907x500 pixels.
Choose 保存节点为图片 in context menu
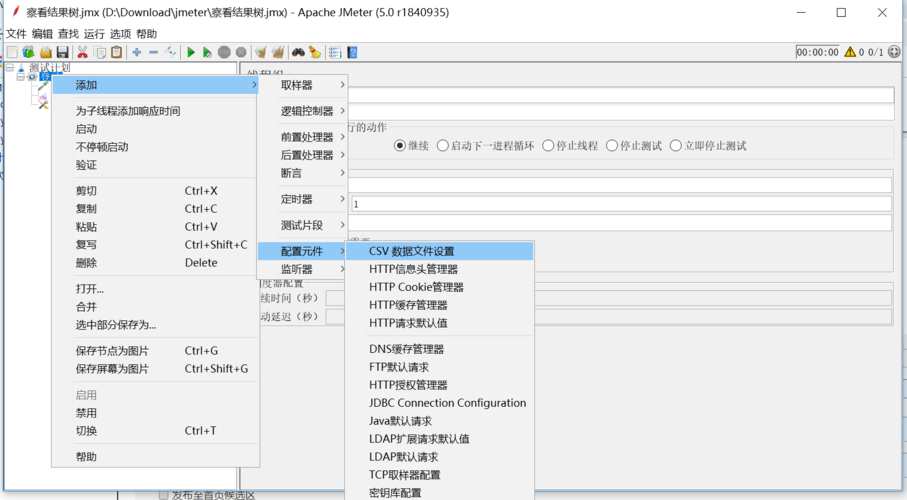click(155, 351)
